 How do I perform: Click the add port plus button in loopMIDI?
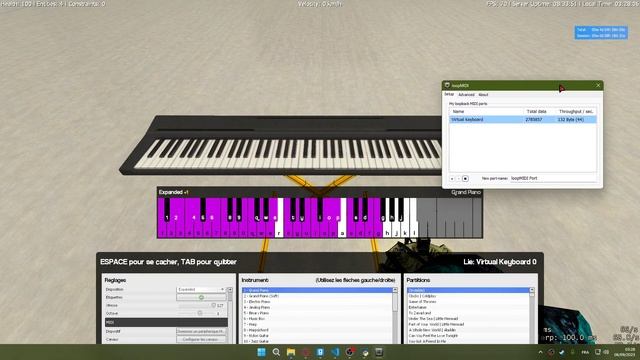452,178
